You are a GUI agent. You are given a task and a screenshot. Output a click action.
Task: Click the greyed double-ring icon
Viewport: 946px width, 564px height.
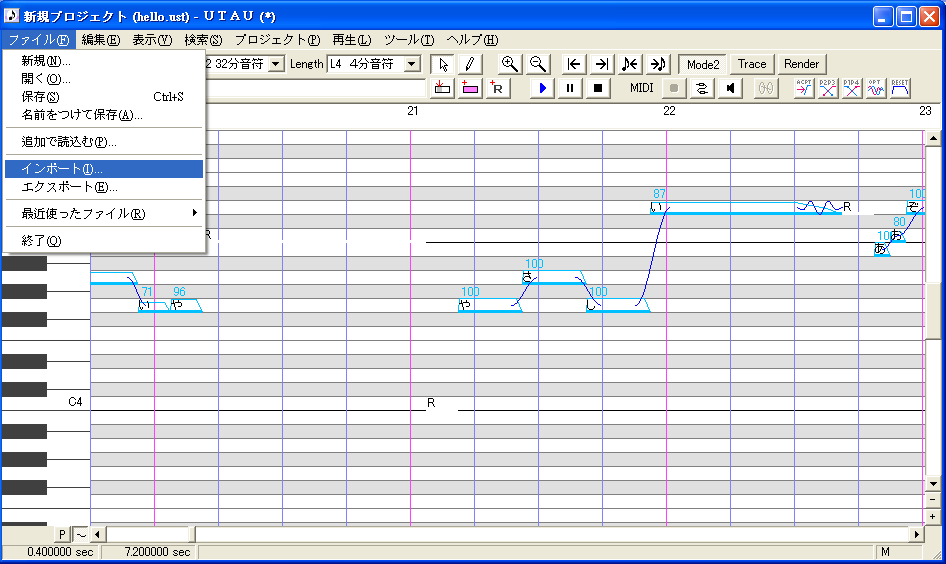(x=766, y=88)
